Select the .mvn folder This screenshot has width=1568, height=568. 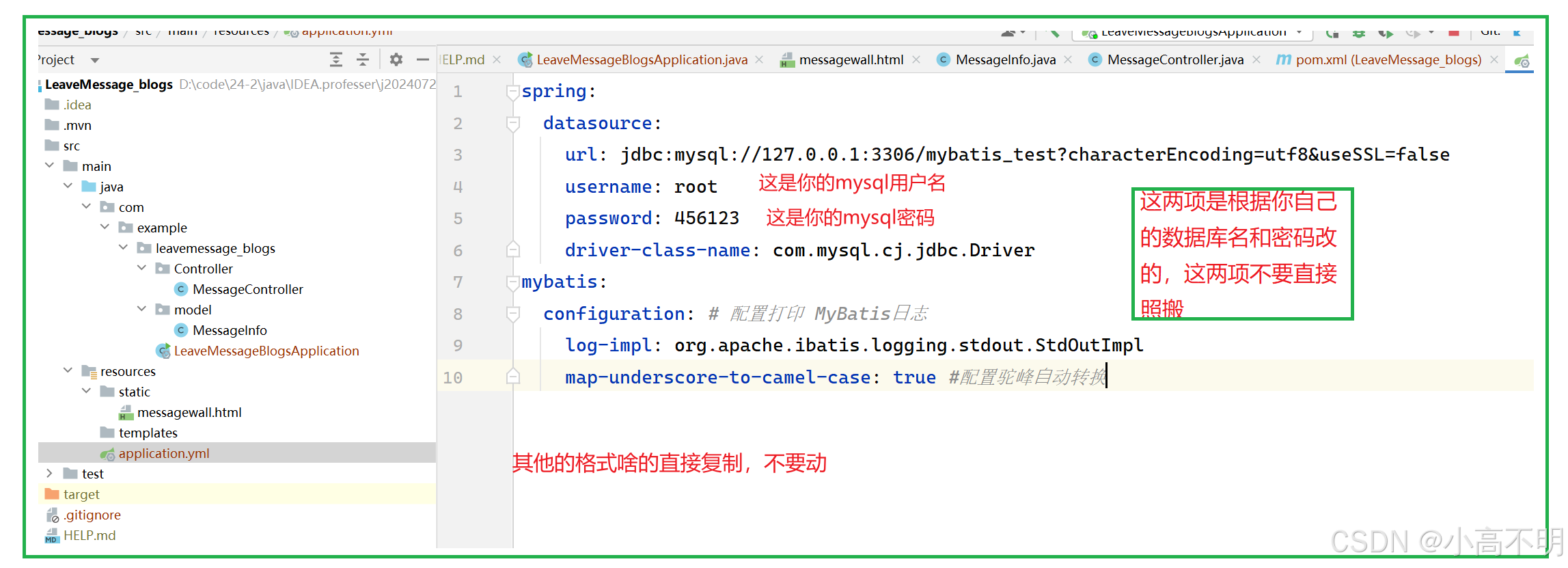point(77,125)
